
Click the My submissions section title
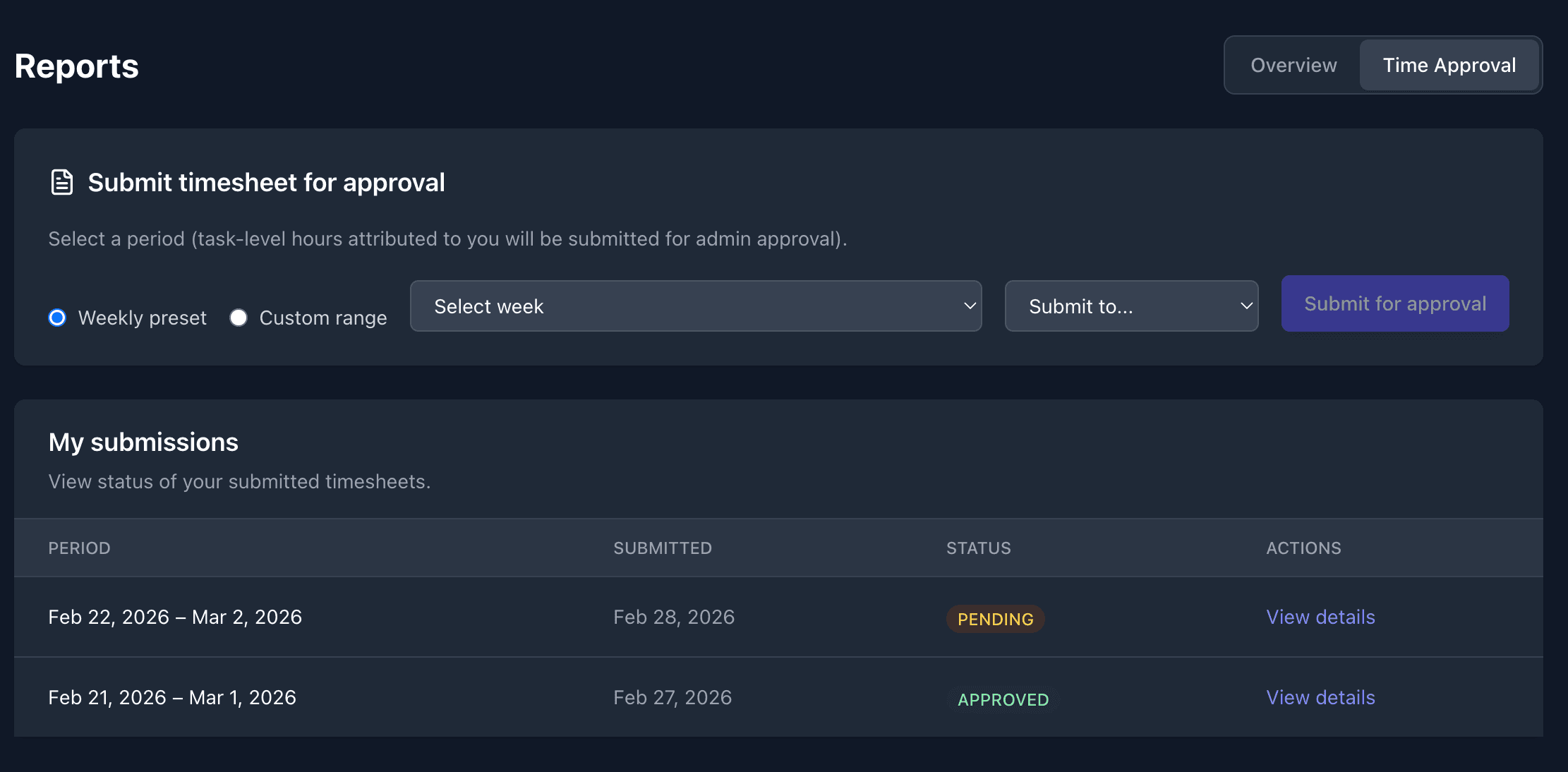143,442
